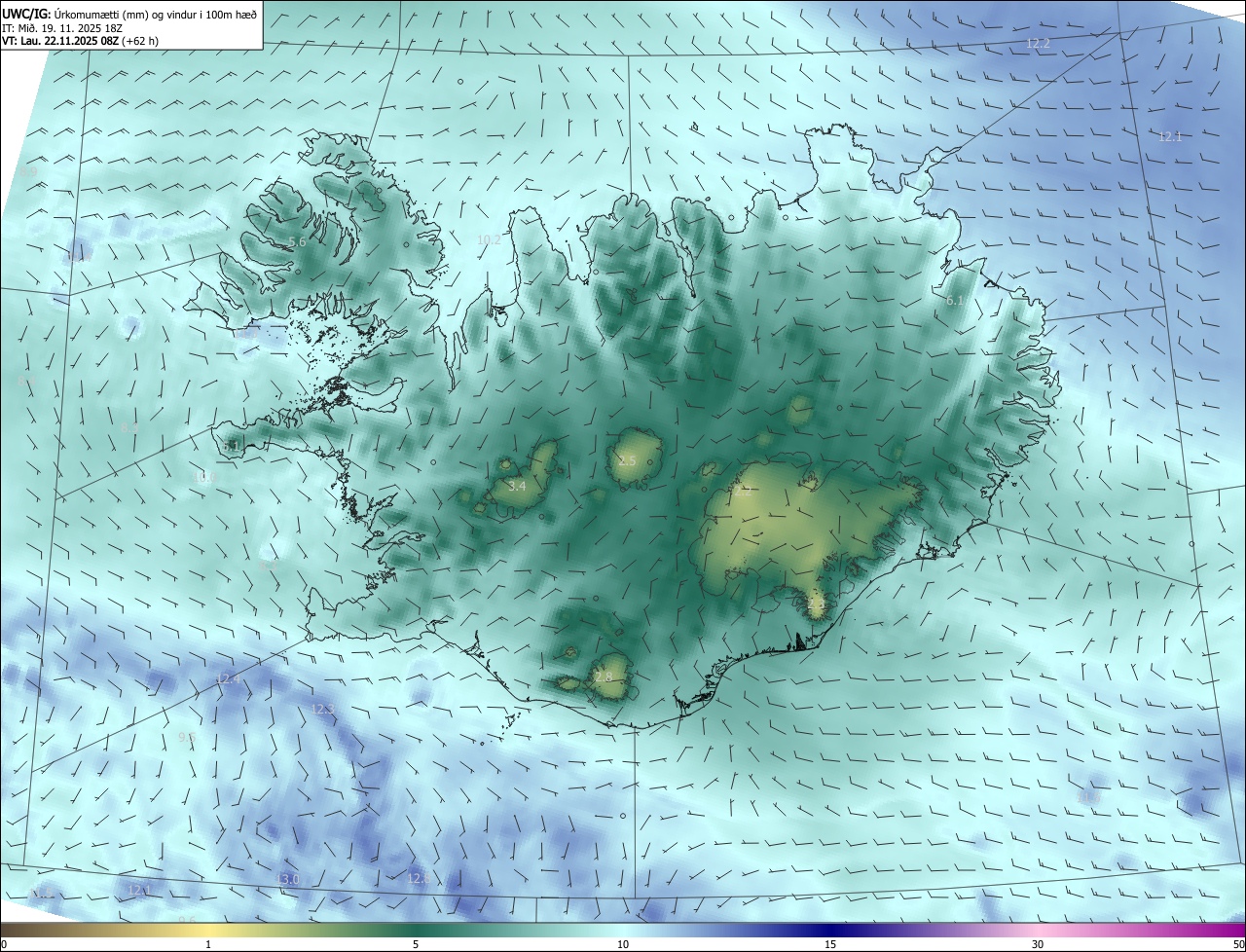Click the 6.1 value label on the map
The width and height of the screenshot is (1246, 952).
coord(955,301)
